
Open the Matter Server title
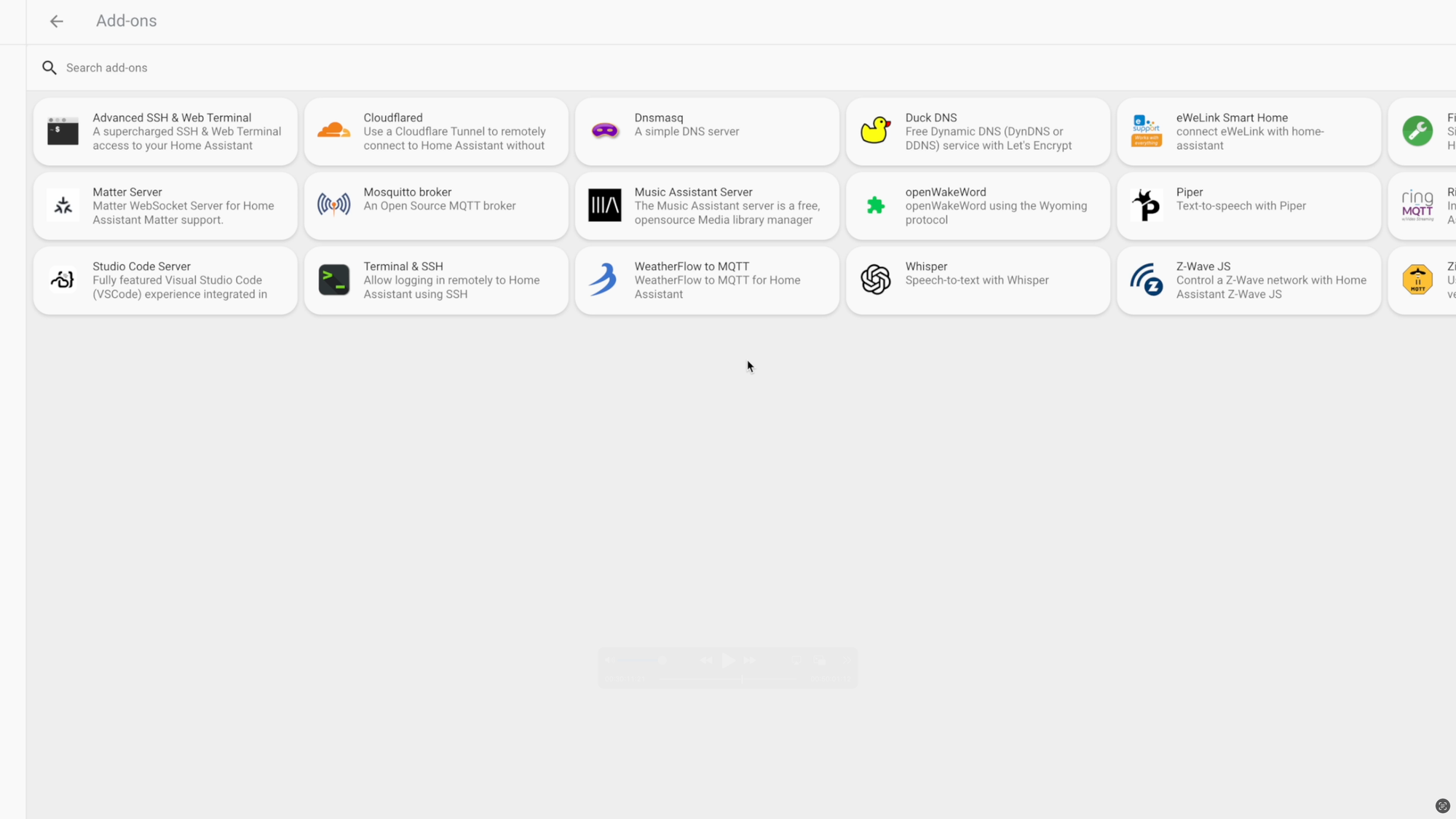pyautogui.click(x=127, y=192)
